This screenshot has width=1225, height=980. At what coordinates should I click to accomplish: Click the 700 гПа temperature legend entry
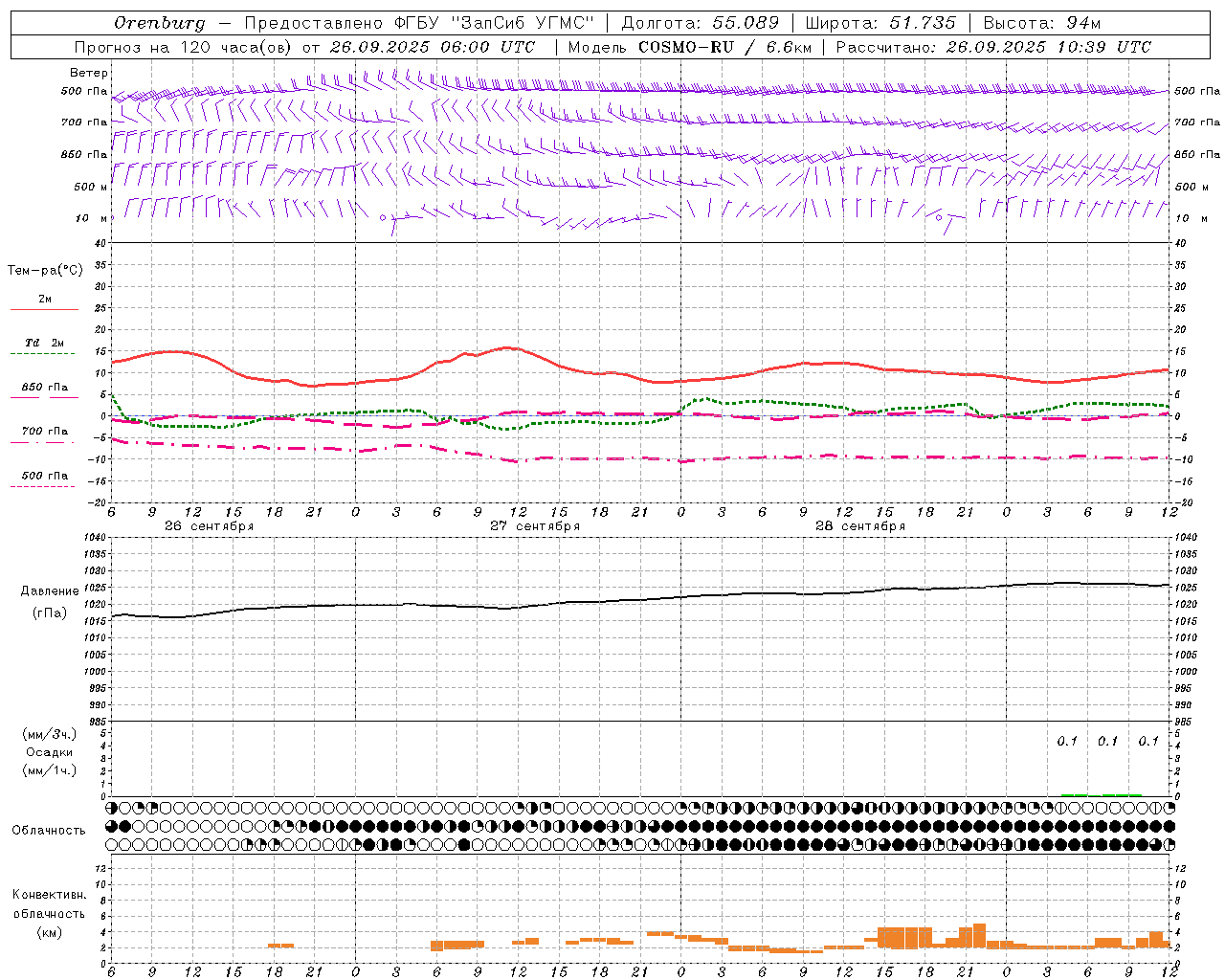[45, 432]
